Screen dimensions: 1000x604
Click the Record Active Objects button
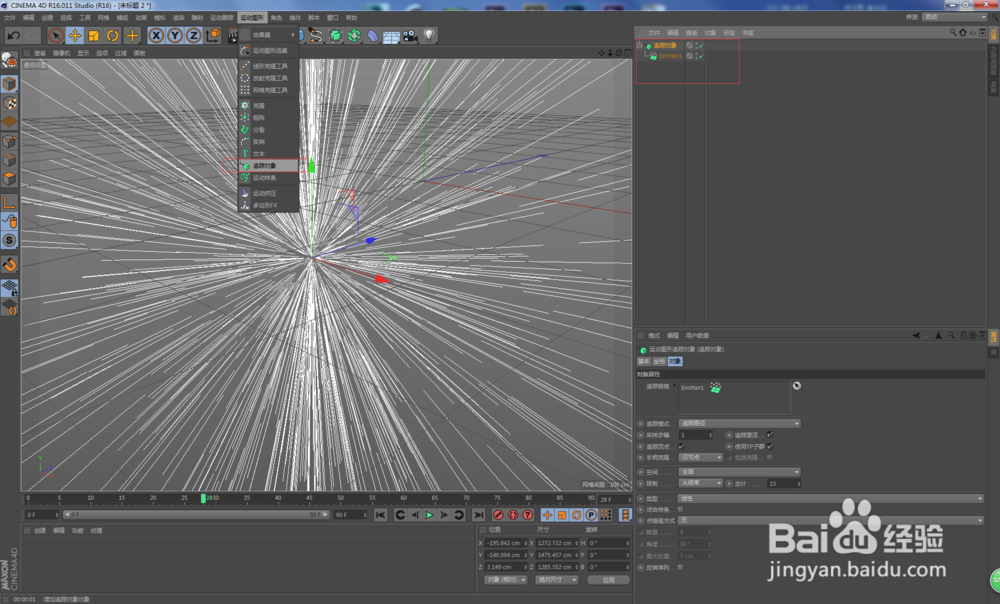tap(499, 515)
